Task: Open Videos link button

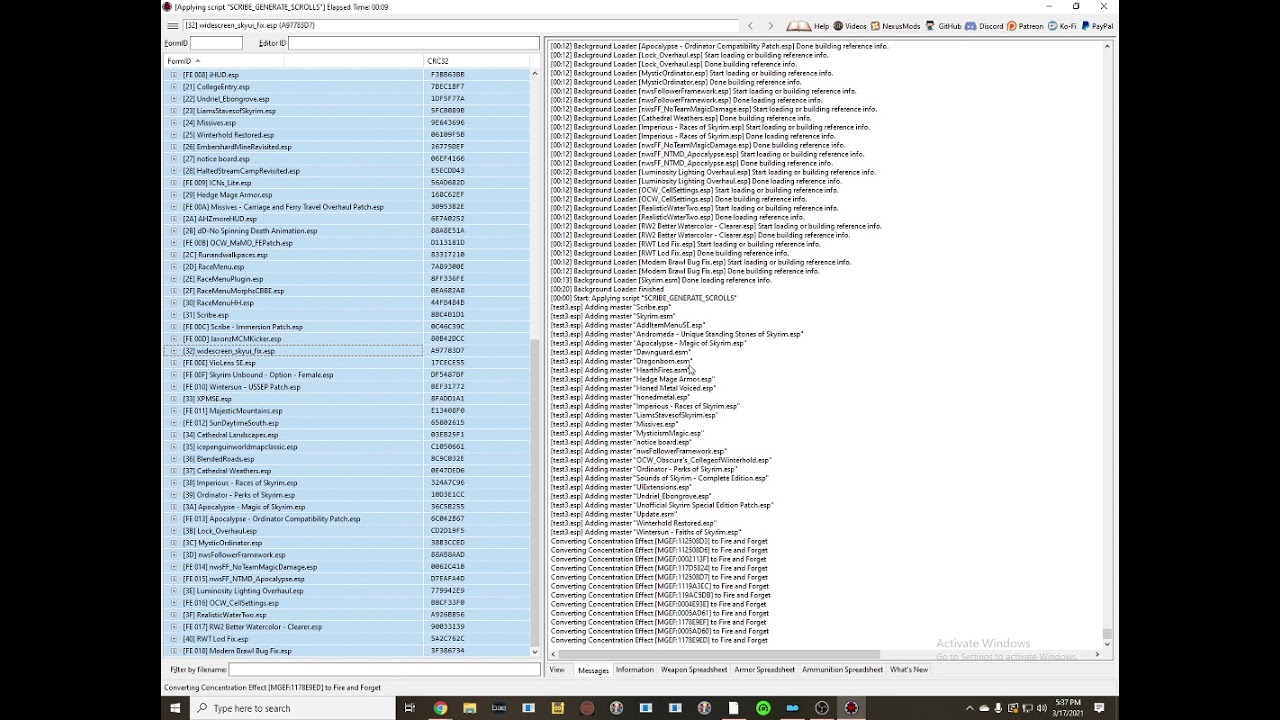Action: [x=850, y=26]
